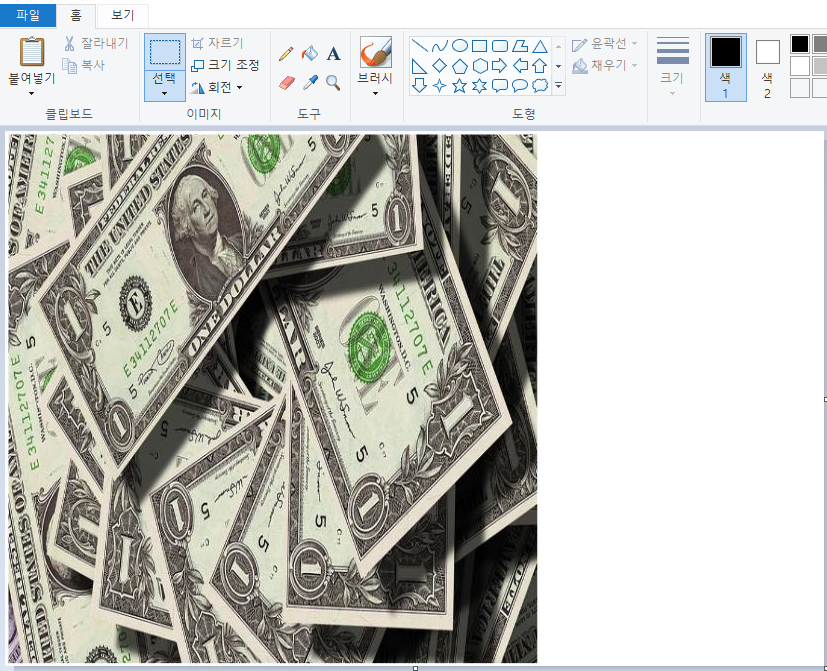The height and width of the screenshot is (671, 827).
Task: Select the Text tool A icon
Action: coord(333,53)
